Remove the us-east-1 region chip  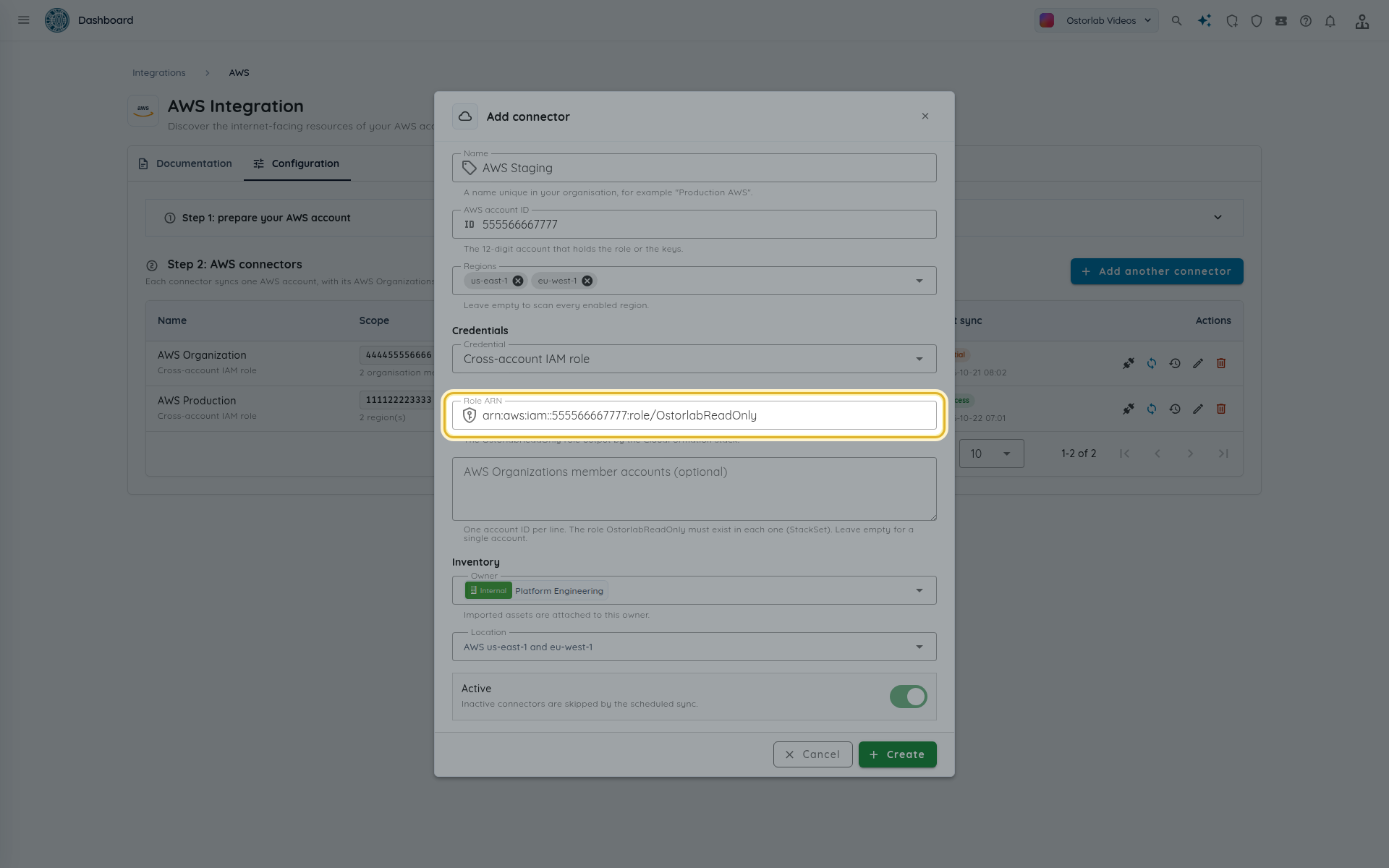[518, 281]
